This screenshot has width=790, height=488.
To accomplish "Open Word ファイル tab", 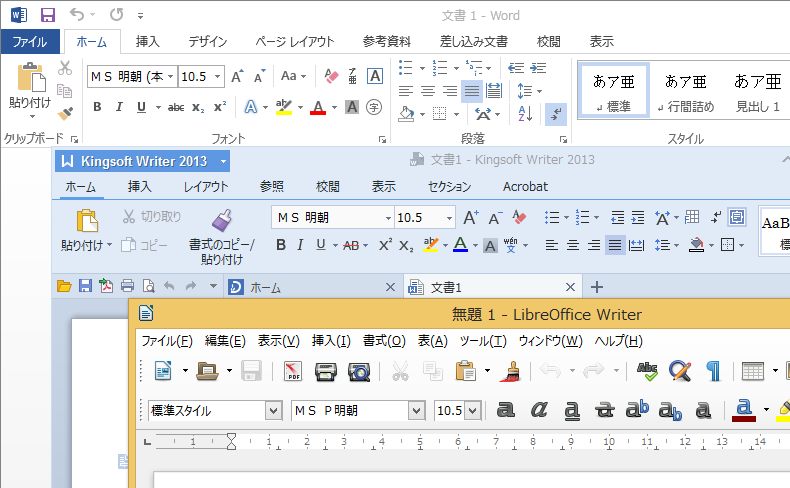I will (x=30, y=41).
